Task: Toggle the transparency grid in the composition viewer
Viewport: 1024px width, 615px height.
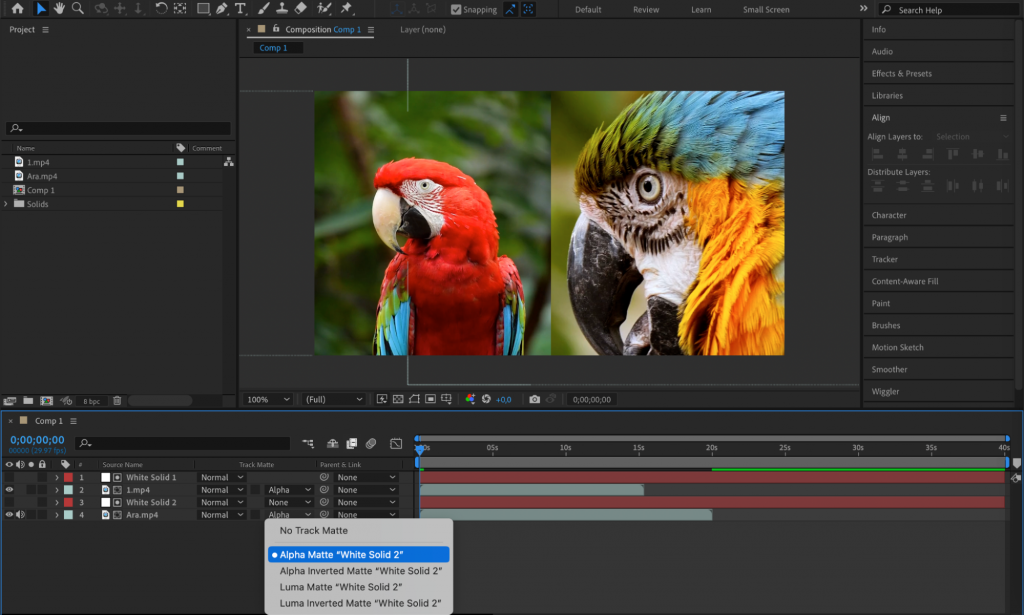Action: (x=398, y=399)
